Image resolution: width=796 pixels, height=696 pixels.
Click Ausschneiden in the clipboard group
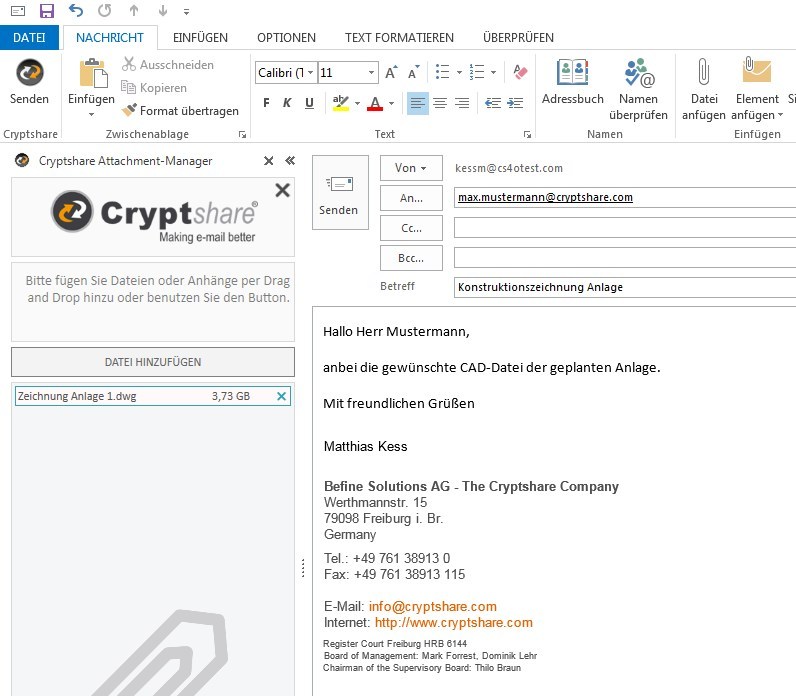click(x=168, y=64)
